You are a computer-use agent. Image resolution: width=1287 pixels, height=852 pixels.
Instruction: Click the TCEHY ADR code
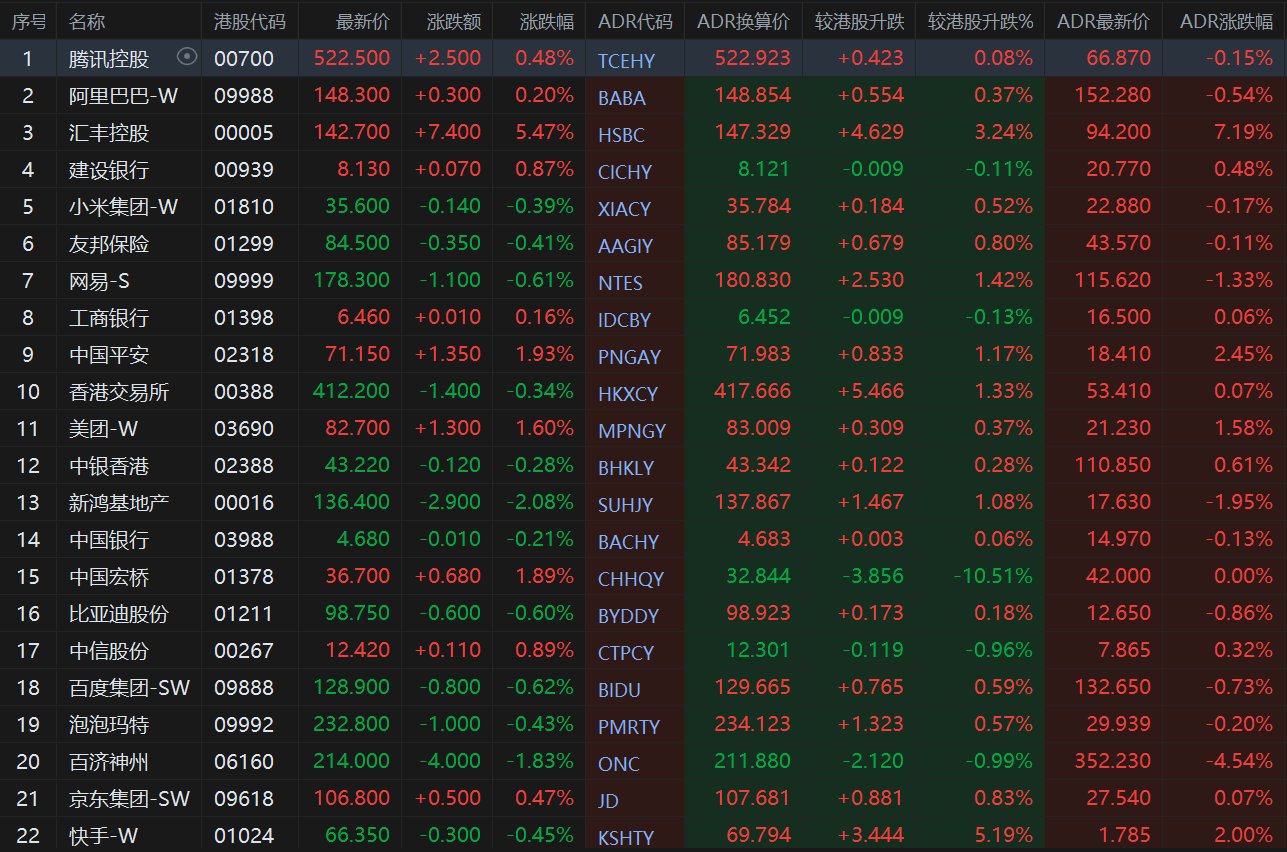(x=626, y=61)
